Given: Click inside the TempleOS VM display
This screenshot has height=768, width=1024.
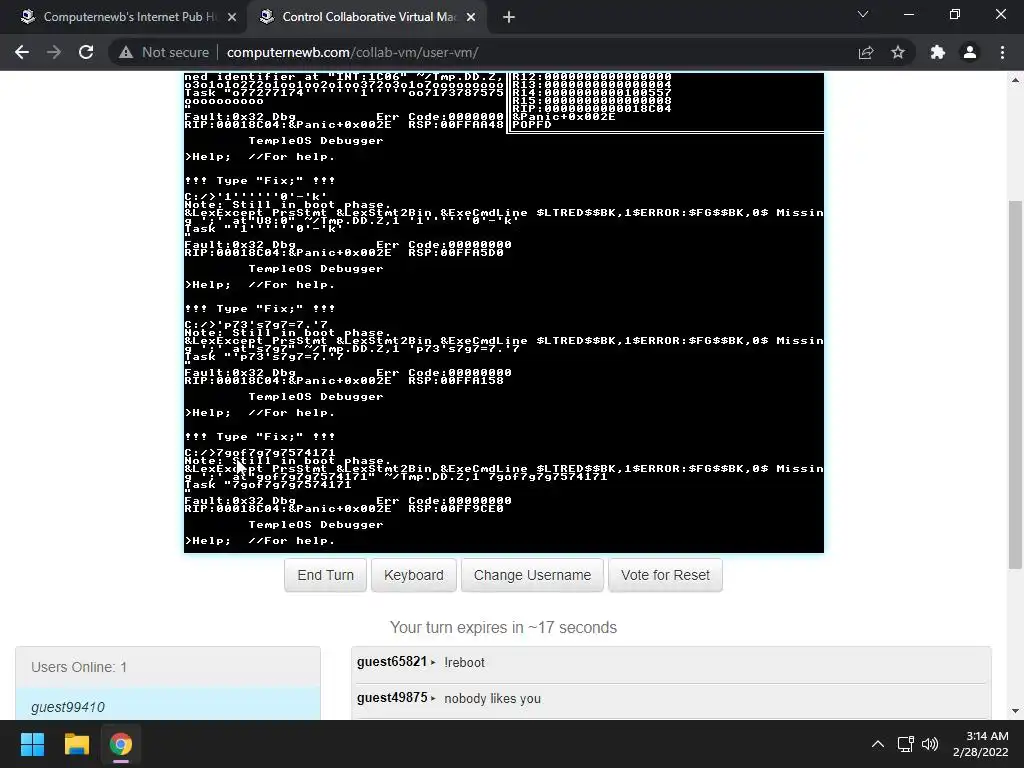Looking at the screenshot, I should (x=504, y=313).
